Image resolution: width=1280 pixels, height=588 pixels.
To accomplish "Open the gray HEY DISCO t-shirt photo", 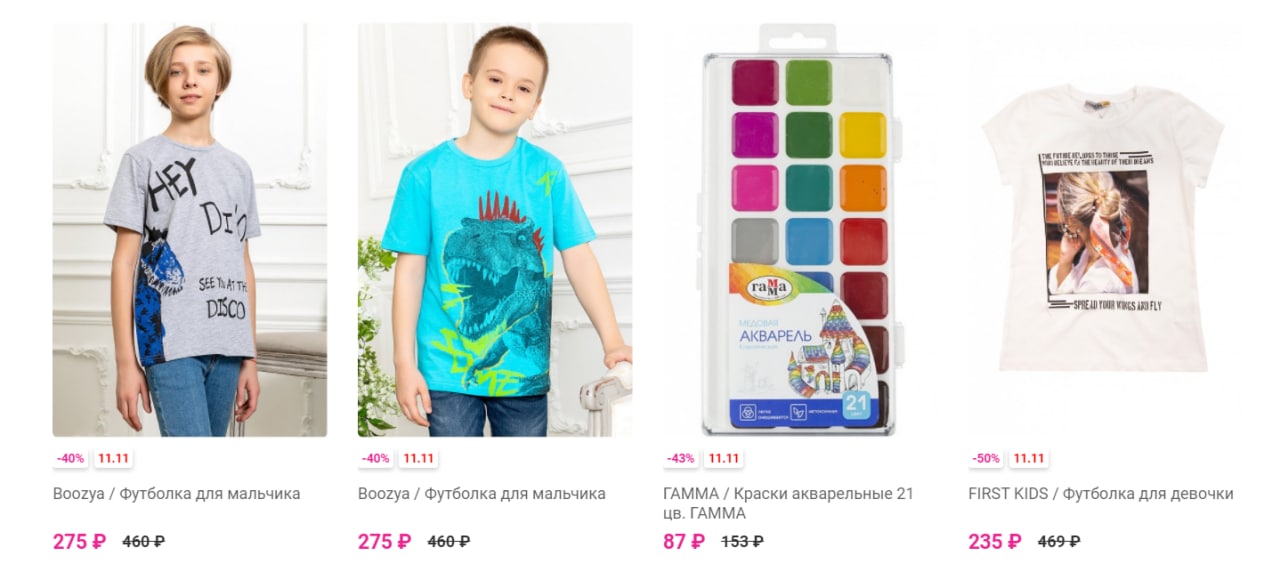I will (190, 230).
